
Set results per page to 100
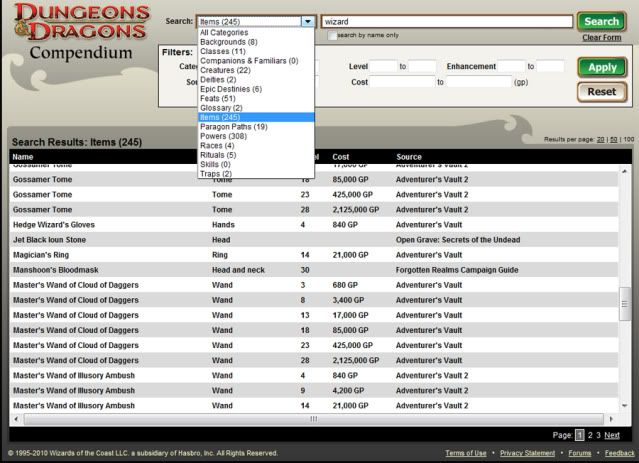click(x=629, y=139)
